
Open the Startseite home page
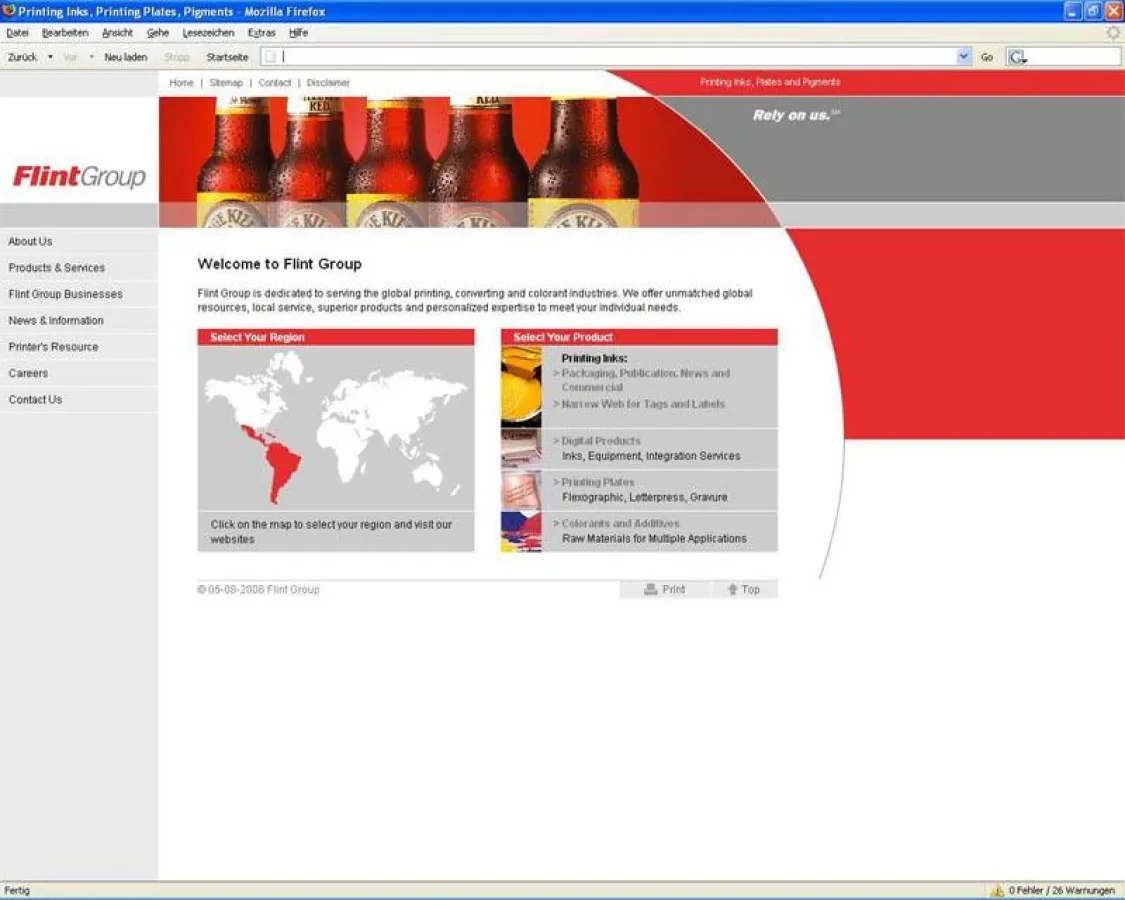(226, 57)
